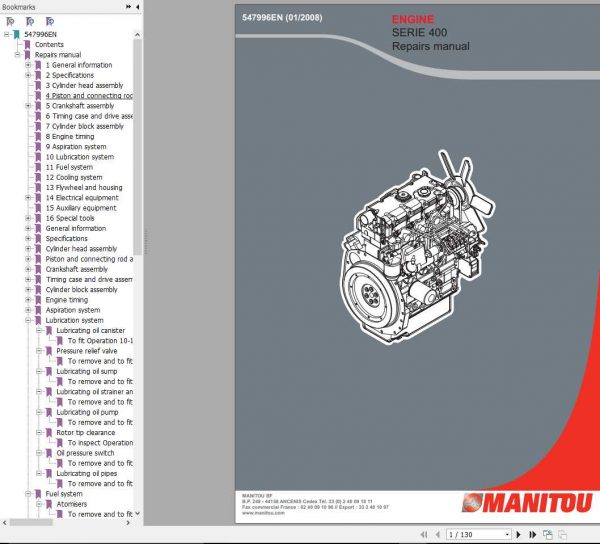The height and width of the screenshot is (544, 600).
Task: Click the bookmarks vertical scrollbar thumb
Action: 137,147
